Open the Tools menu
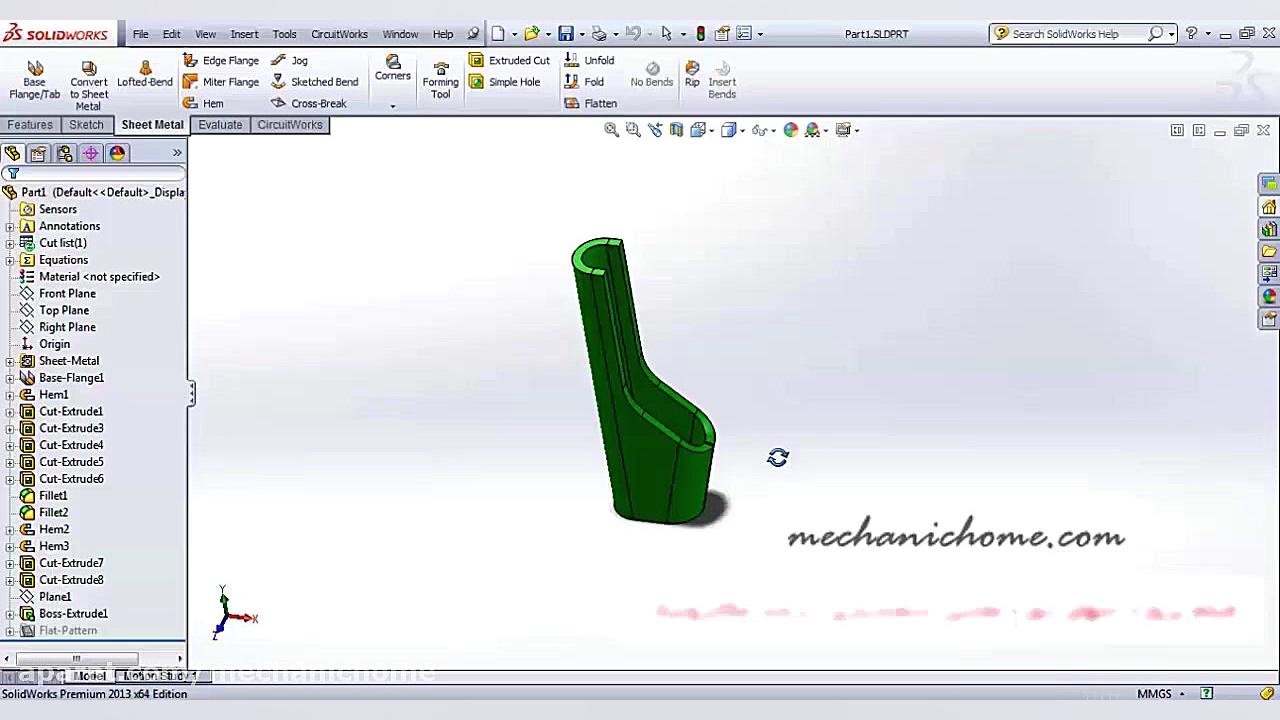Viewport: 1280px width, 720px height. (284, 34)
